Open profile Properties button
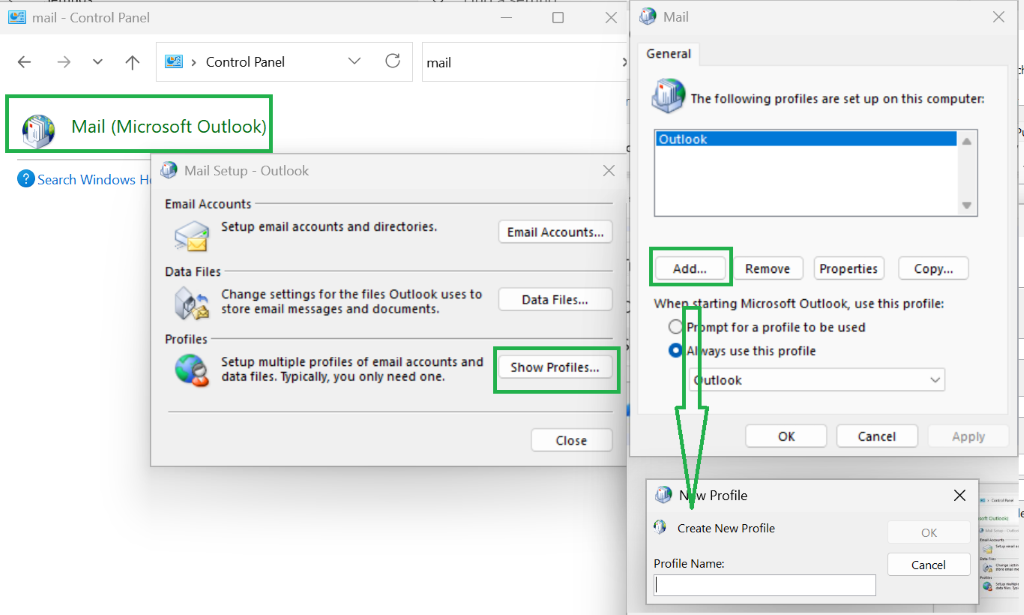1024x615 pixels. (x=848, y=268)
